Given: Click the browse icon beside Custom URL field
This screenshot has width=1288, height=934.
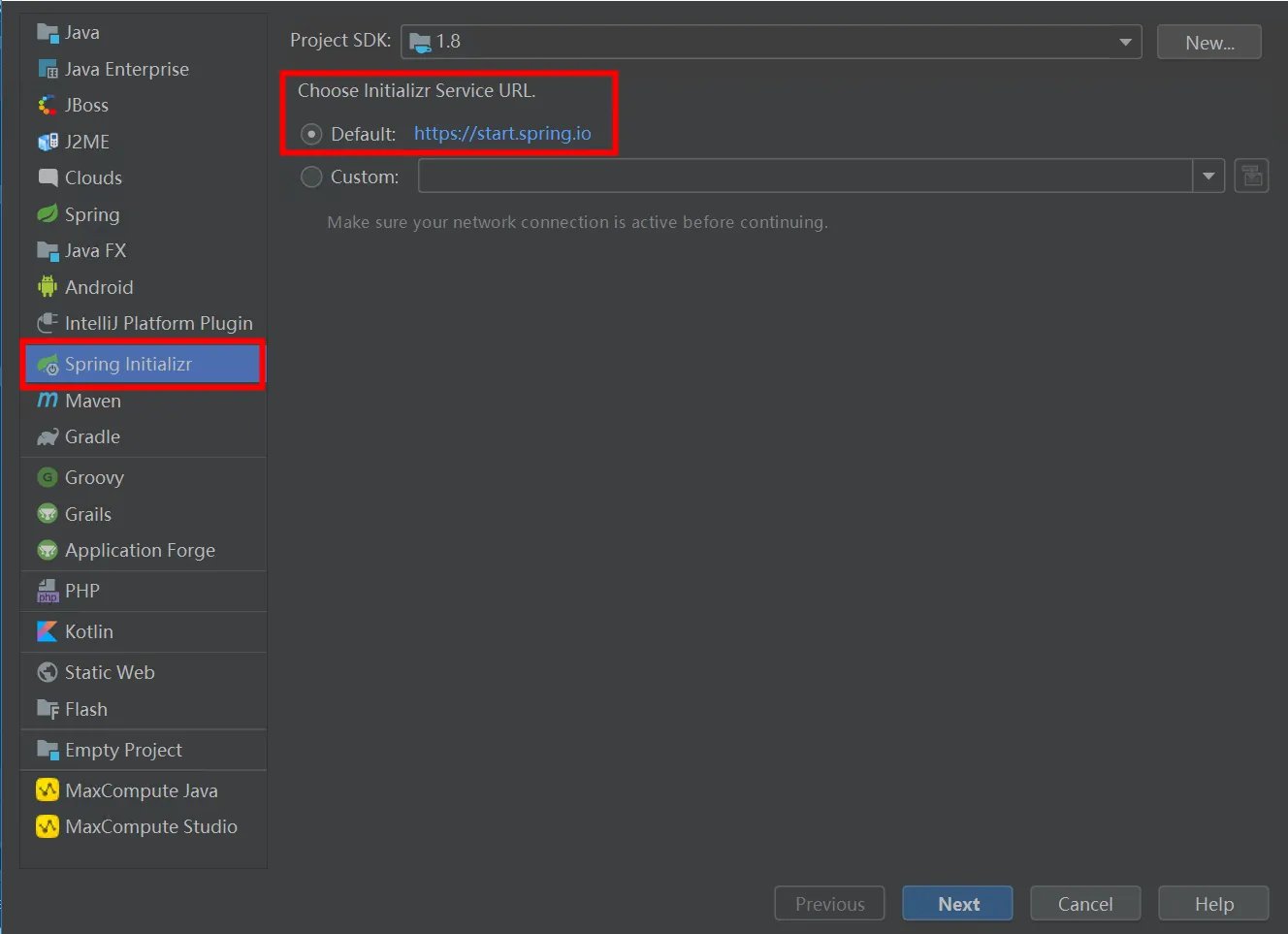Looking at the screenshot, I should click(x=1251, y=177).
